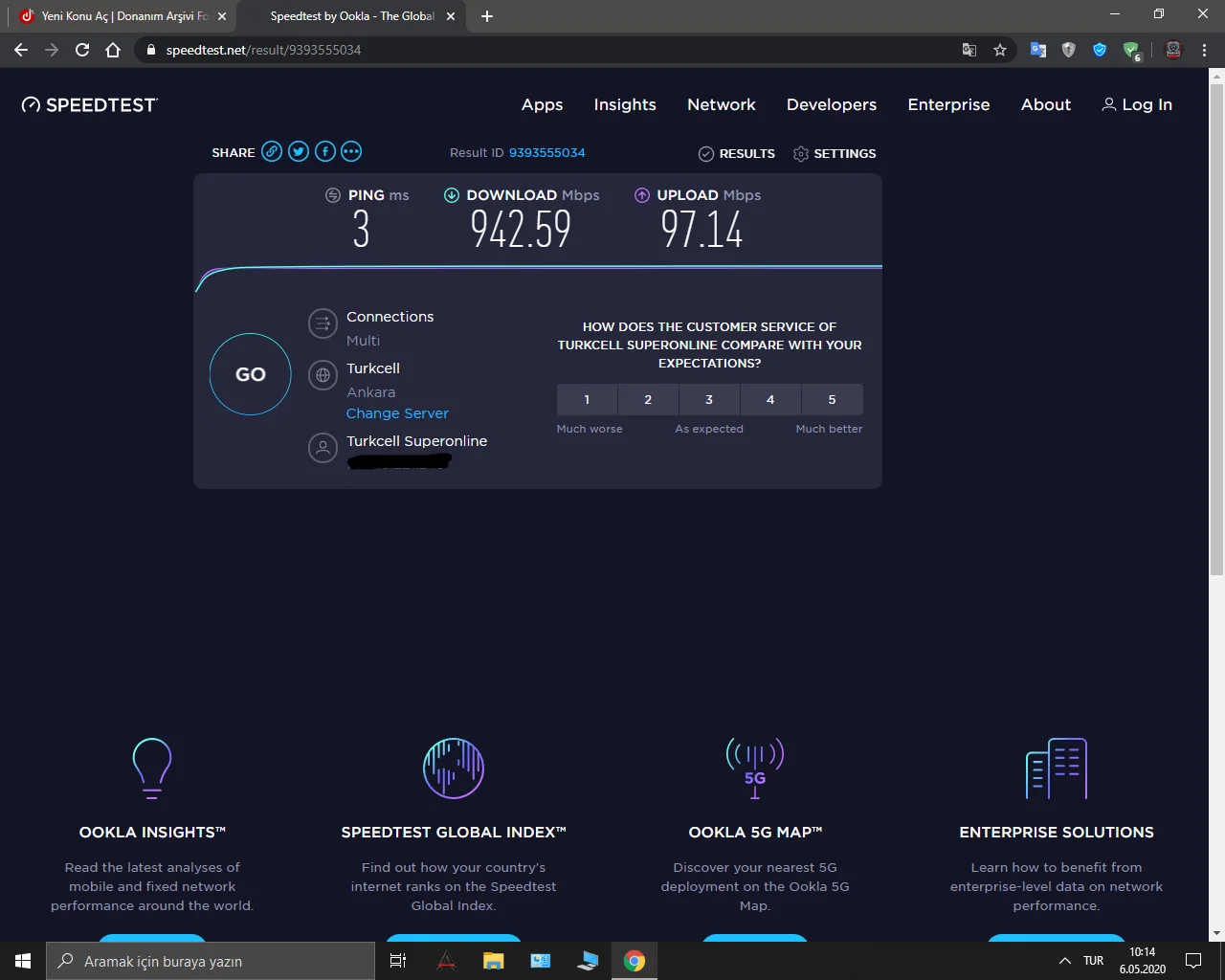Open the Enterprise menu item
Screen dimensions: 1225x980
pyautogui.click(x=948, y=104)
